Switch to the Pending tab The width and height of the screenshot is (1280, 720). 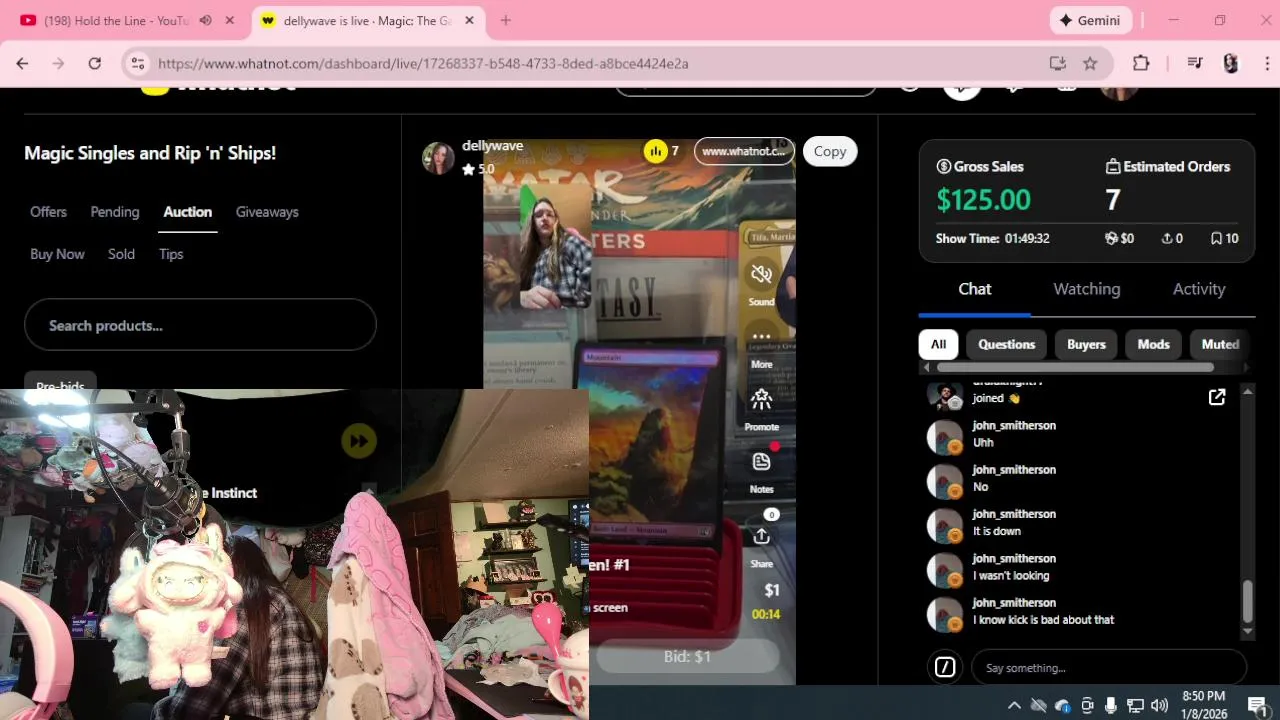click(x=115, y=212)
